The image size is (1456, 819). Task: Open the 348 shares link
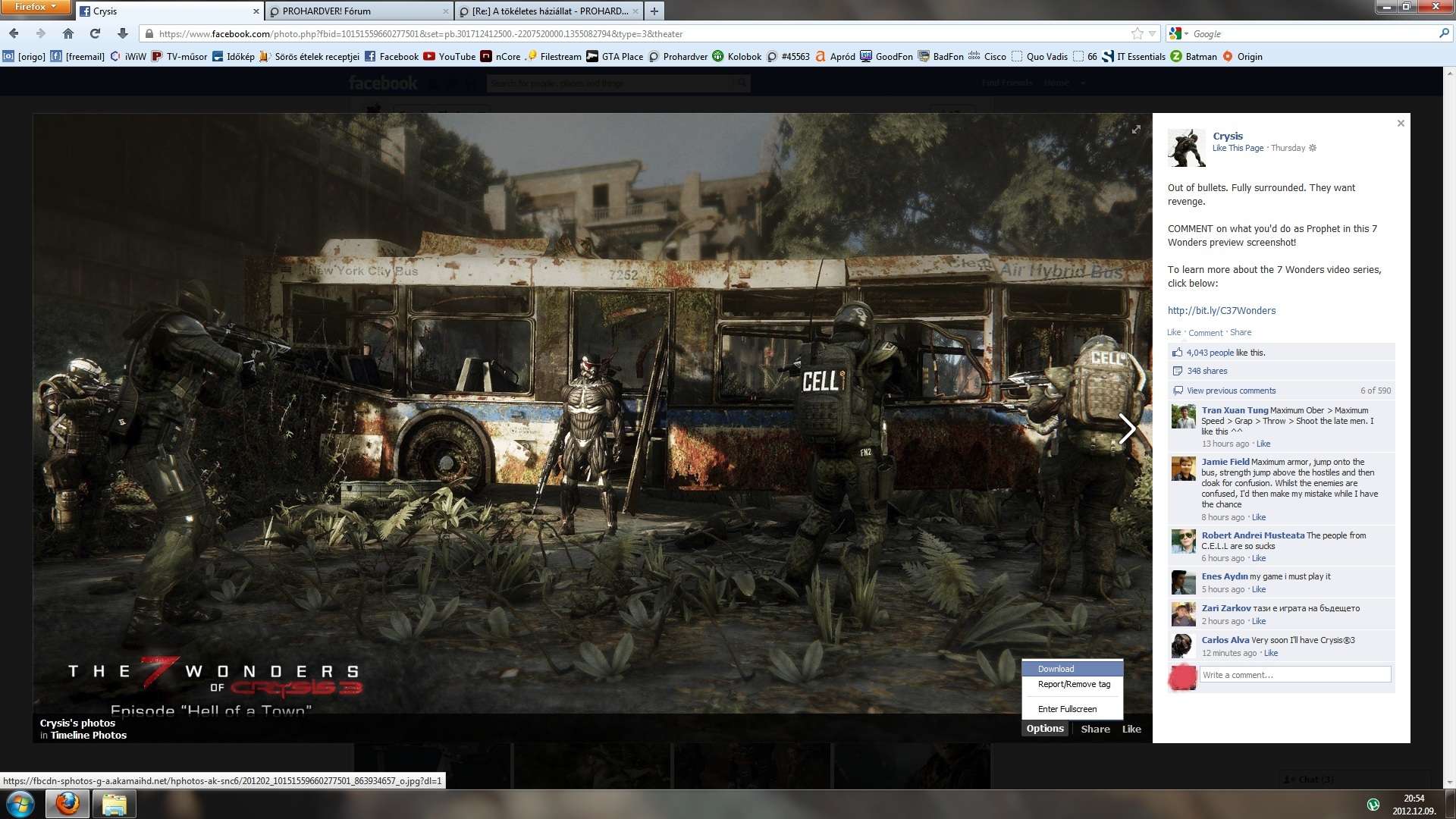1207,371
